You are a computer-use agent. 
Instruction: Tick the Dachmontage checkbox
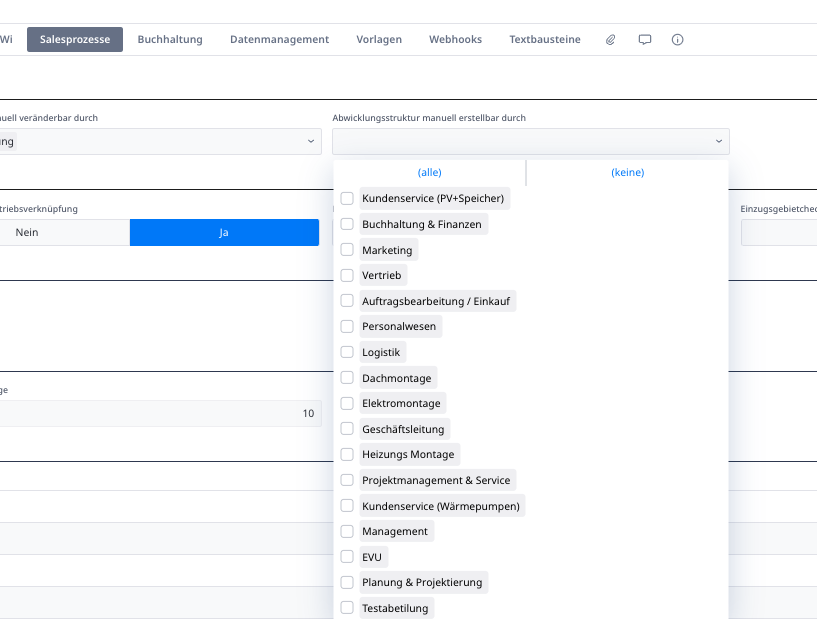[x=347, y=378]
